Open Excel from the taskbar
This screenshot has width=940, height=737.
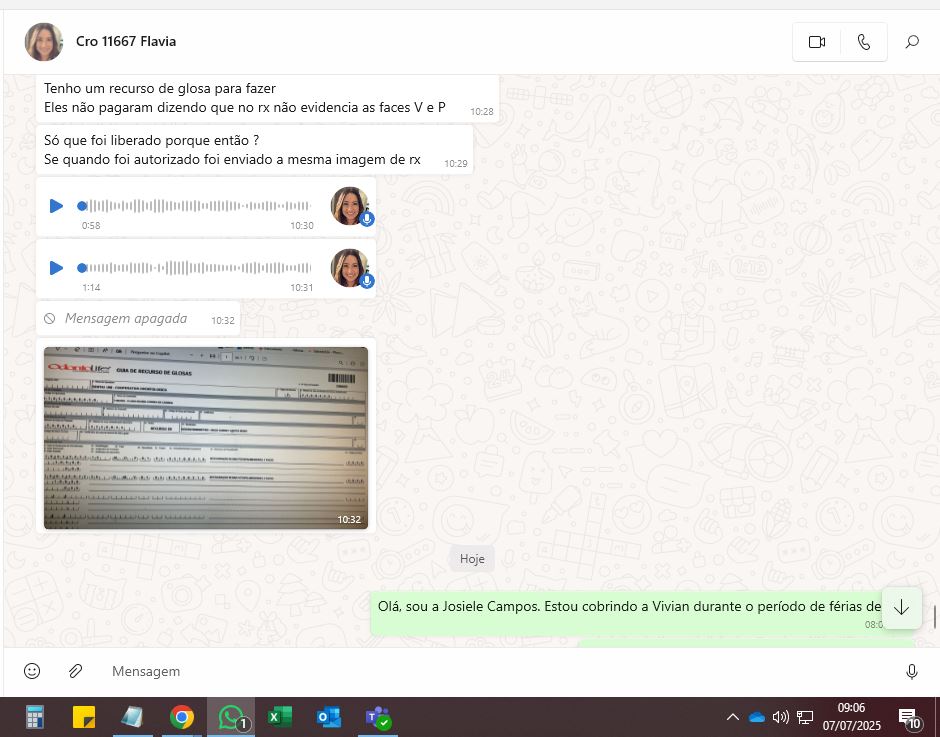click(x=279, y=717)
